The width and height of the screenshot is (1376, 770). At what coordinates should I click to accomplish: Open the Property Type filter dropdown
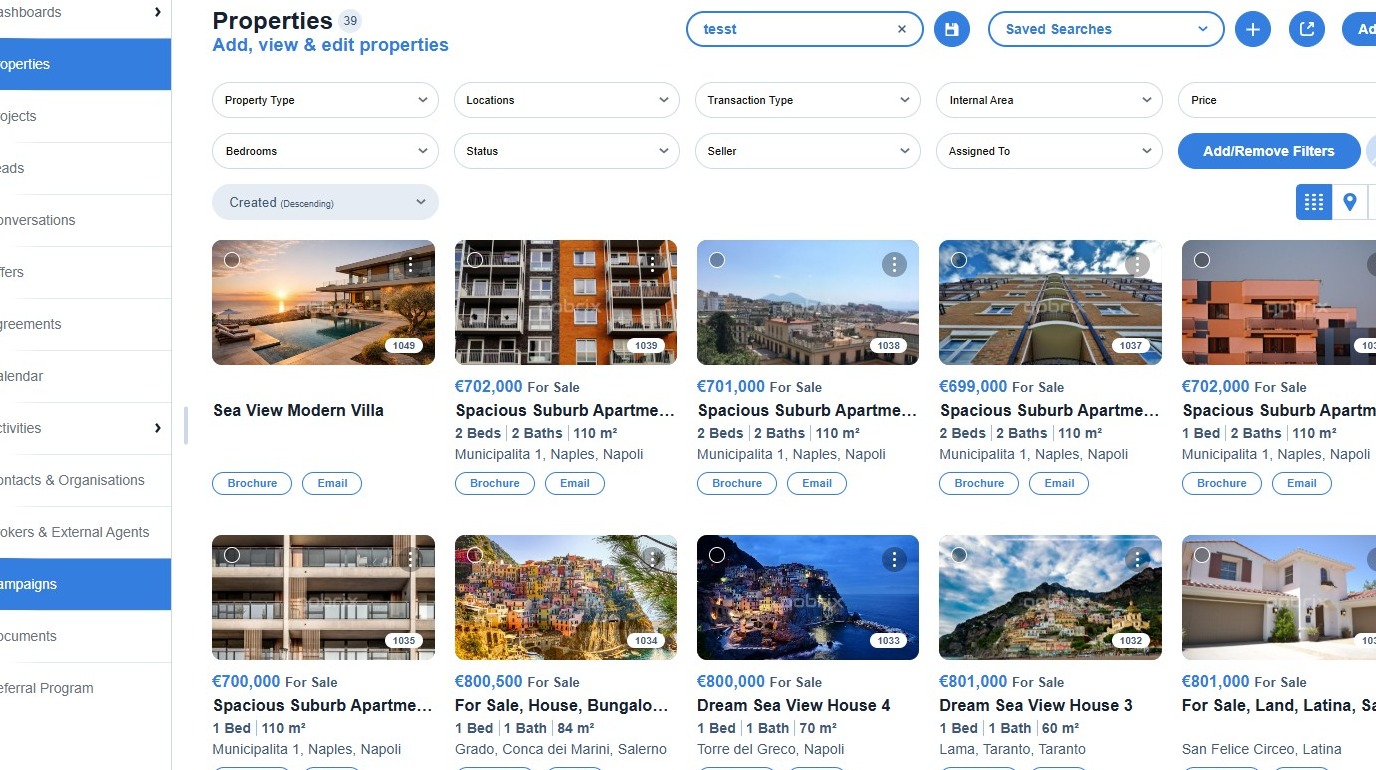pos(325,100)
